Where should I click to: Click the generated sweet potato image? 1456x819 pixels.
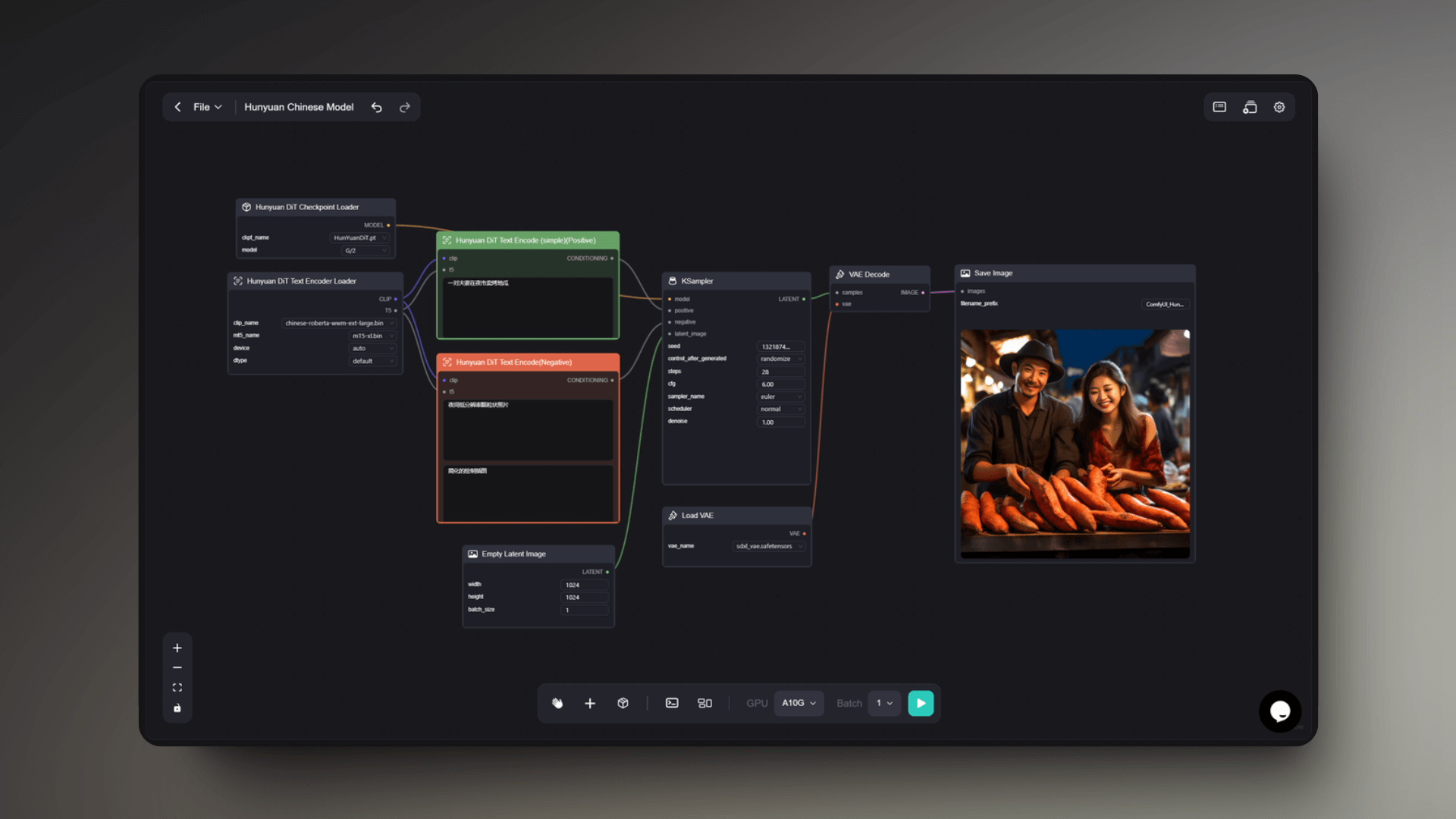tap(1075, 444)
